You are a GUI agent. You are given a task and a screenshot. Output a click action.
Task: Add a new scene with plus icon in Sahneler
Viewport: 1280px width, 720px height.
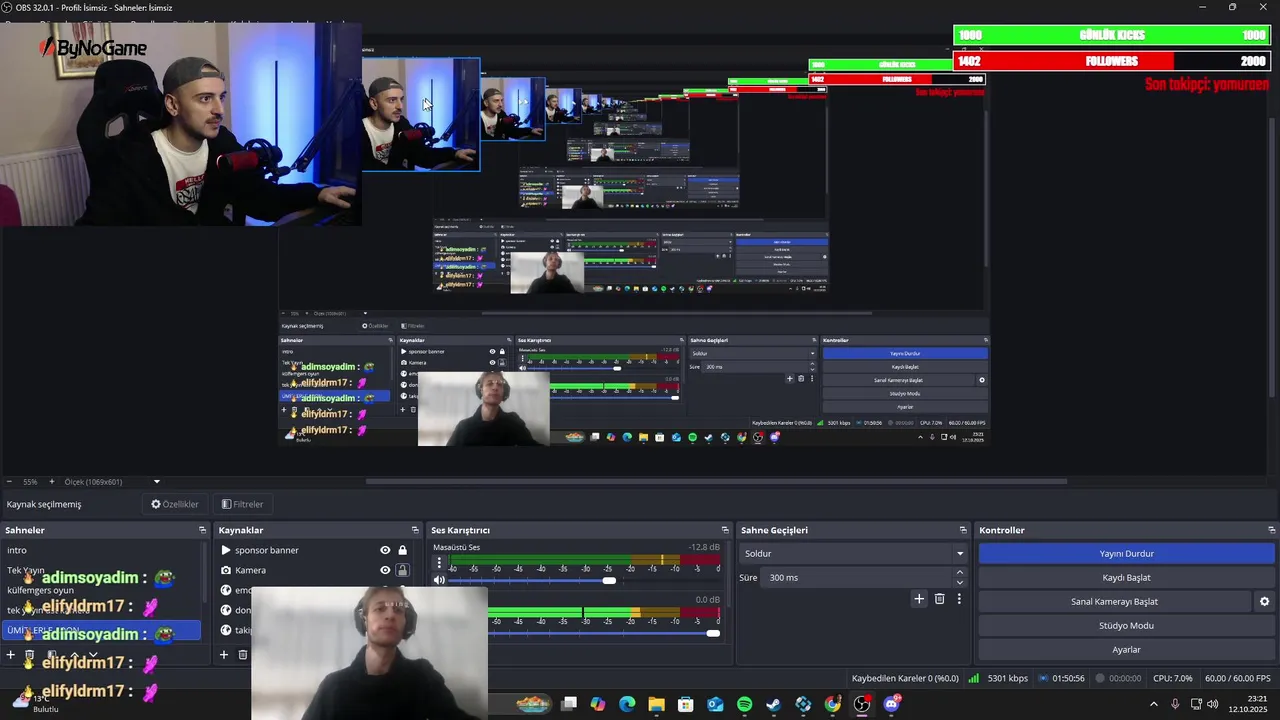pos(11,655)
